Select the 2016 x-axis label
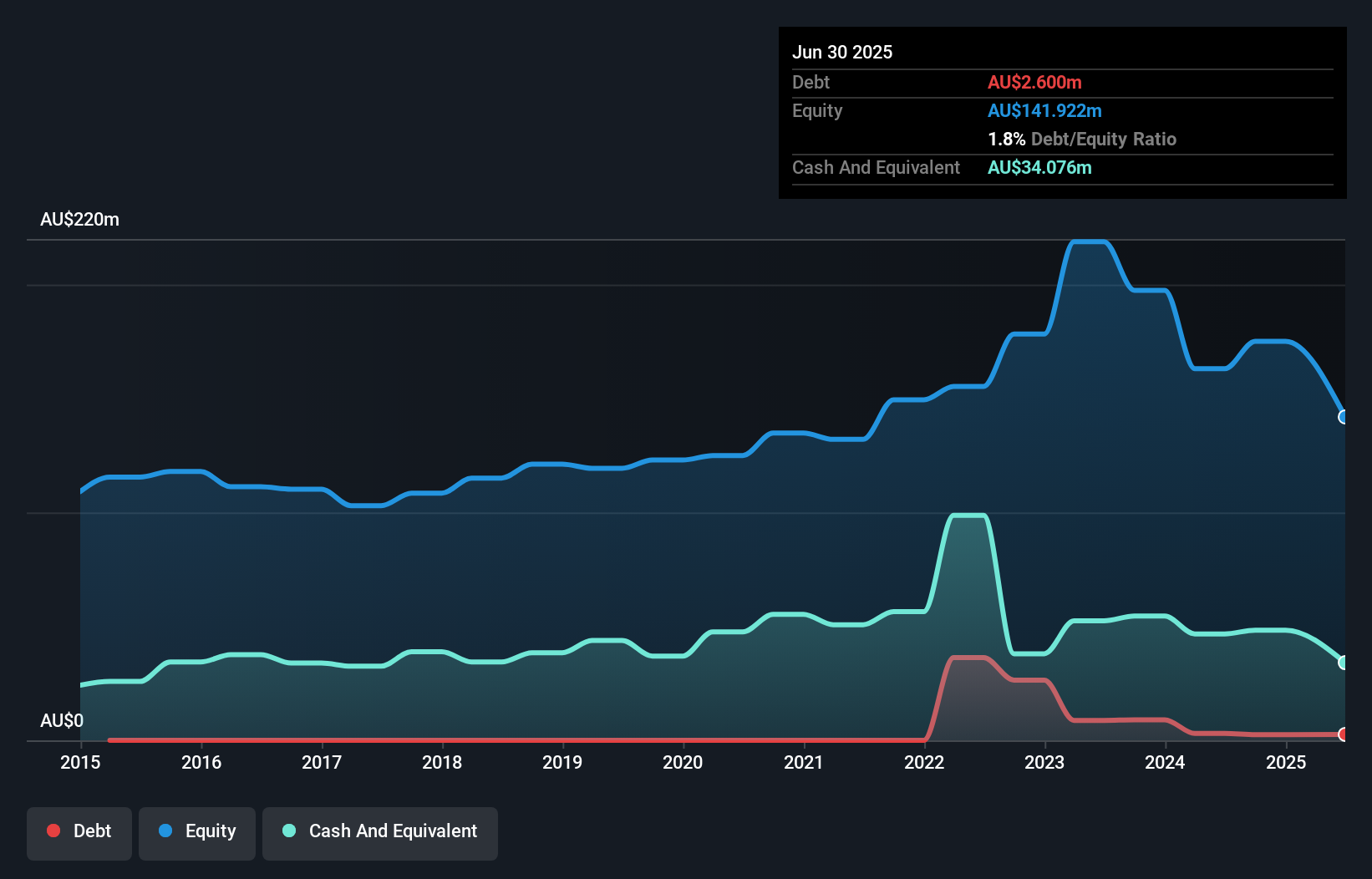Image resolution: width=1372 pixels, height=879 pixels. 201,762
